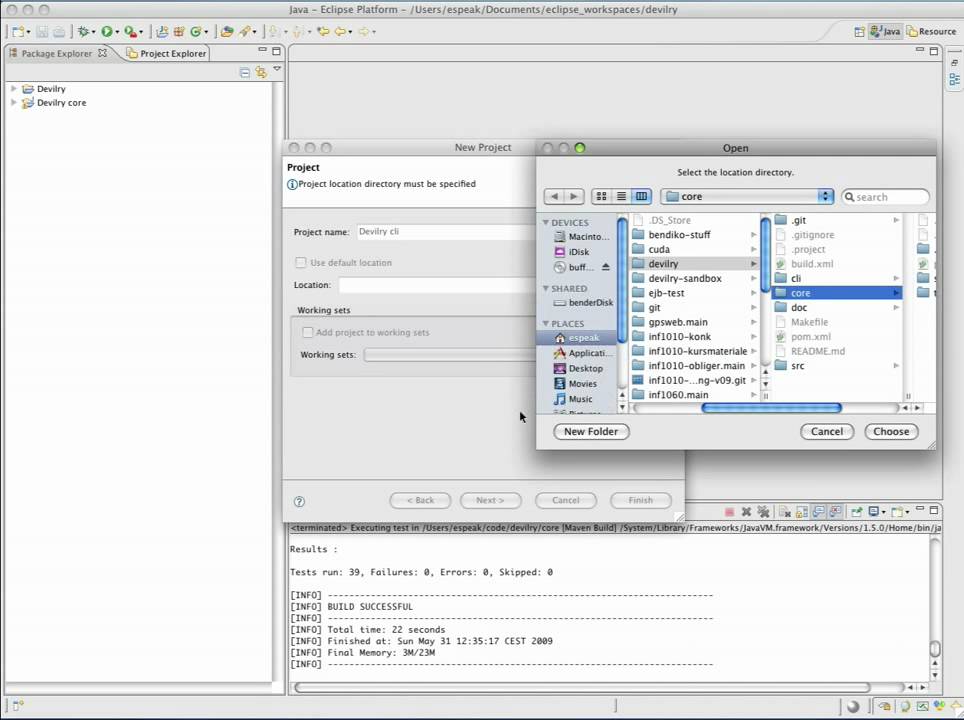Viewport: 964px width, 720px height.
Task: Select espeak in the PLACES sidebar
Action: (x=577, y=338)
